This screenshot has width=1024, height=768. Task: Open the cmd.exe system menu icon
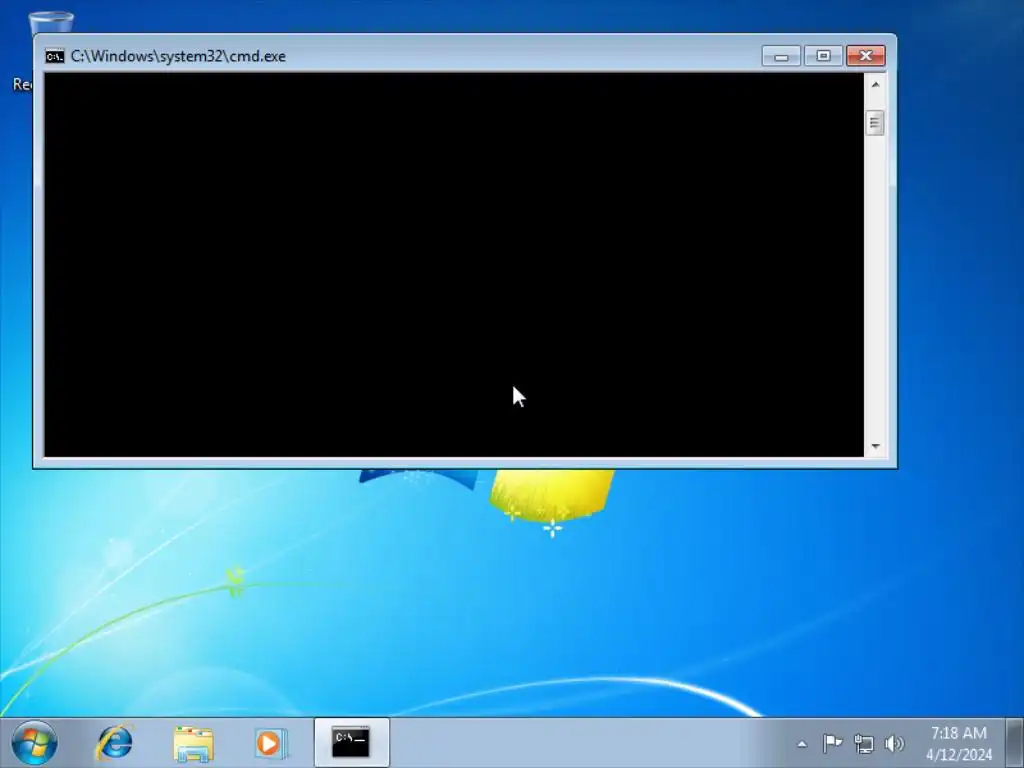click(x=55, y=56)
